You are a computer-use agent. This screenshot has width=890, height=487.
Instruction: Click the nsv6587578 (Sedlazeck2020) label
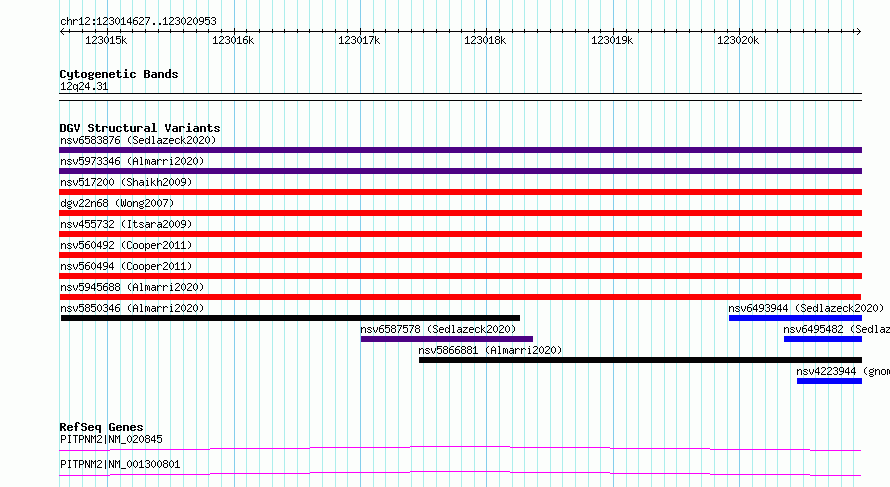pos(438,329)
